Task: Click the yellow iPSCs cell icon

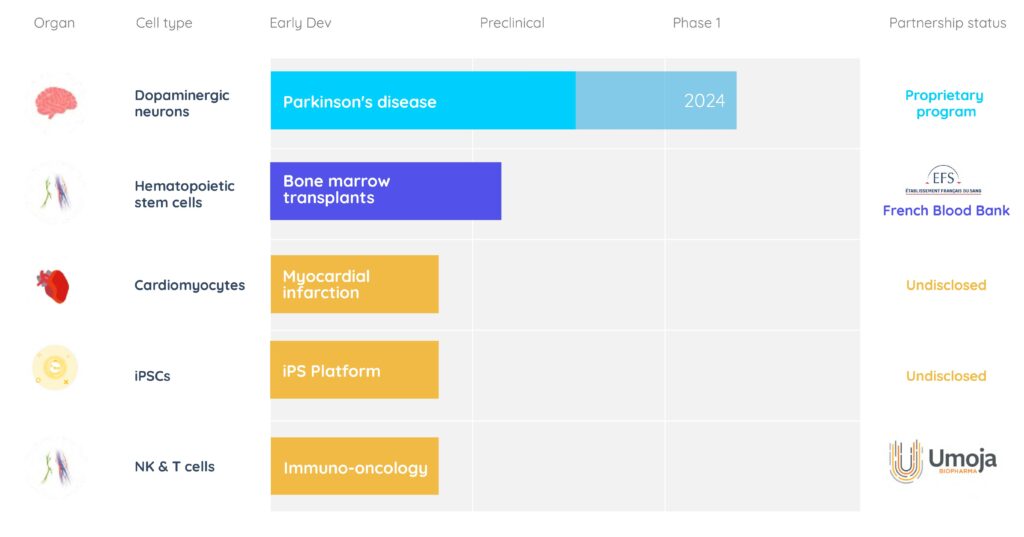Action: coord(55,368)
